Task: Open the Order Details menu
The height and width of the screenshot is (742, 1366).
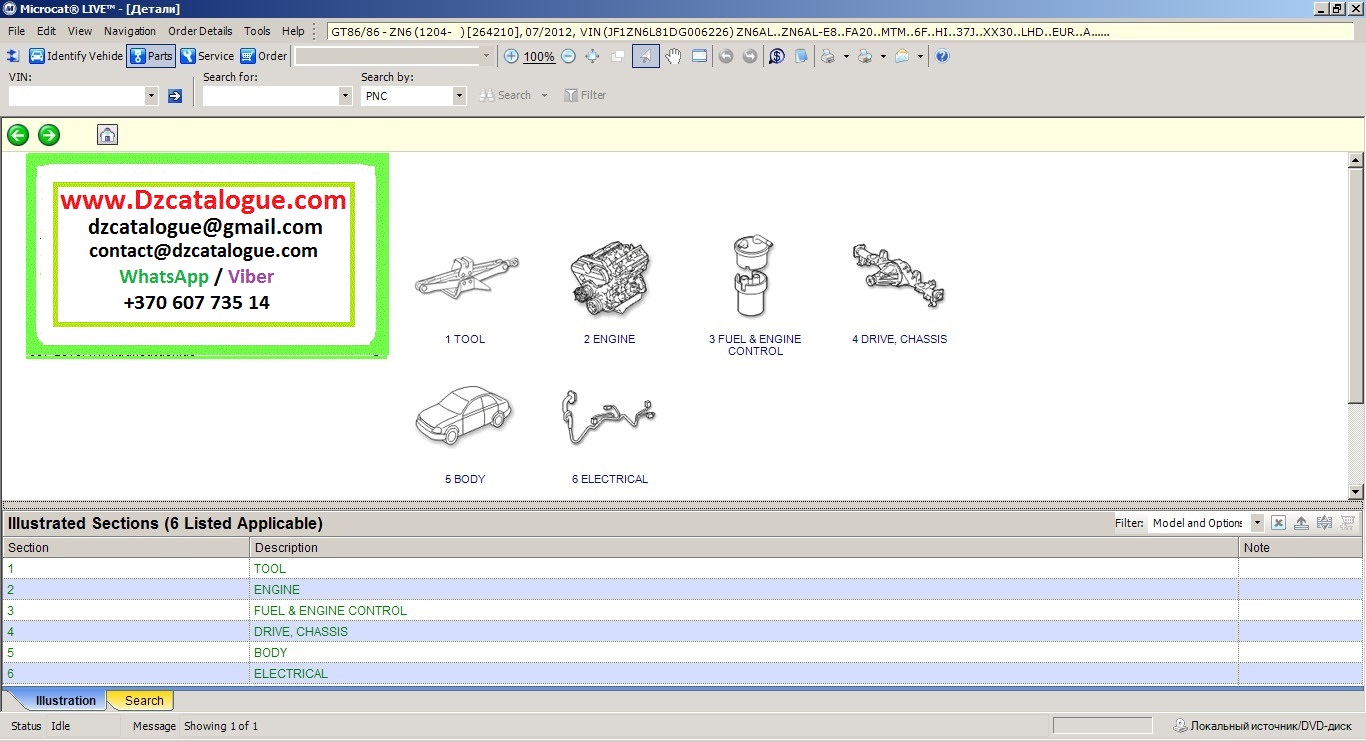Action: click(x=200, y=31)
